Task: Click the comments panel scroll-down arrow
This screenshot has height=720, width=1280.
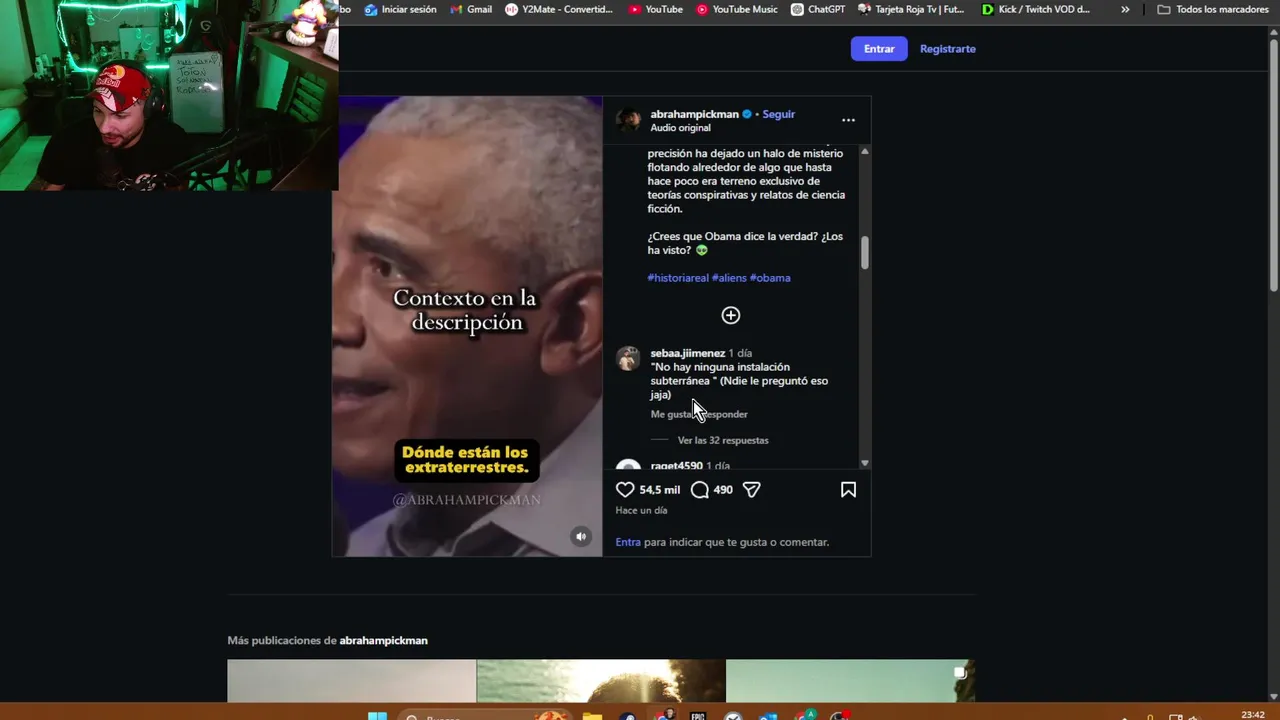Action: [865, 463]
